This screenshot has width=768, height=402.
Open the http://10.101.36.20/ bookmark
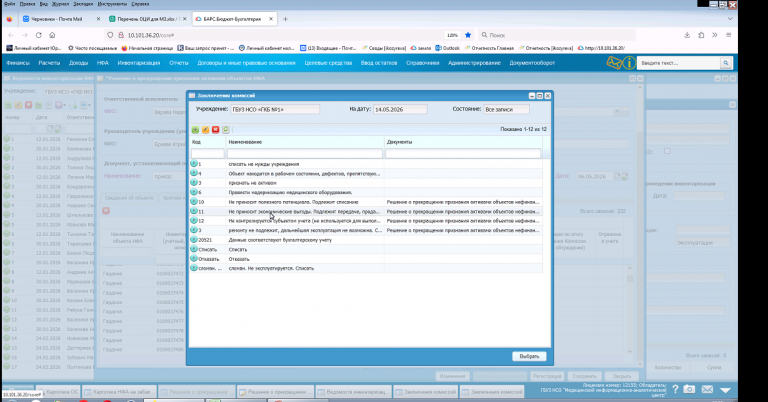click(601, 48)
